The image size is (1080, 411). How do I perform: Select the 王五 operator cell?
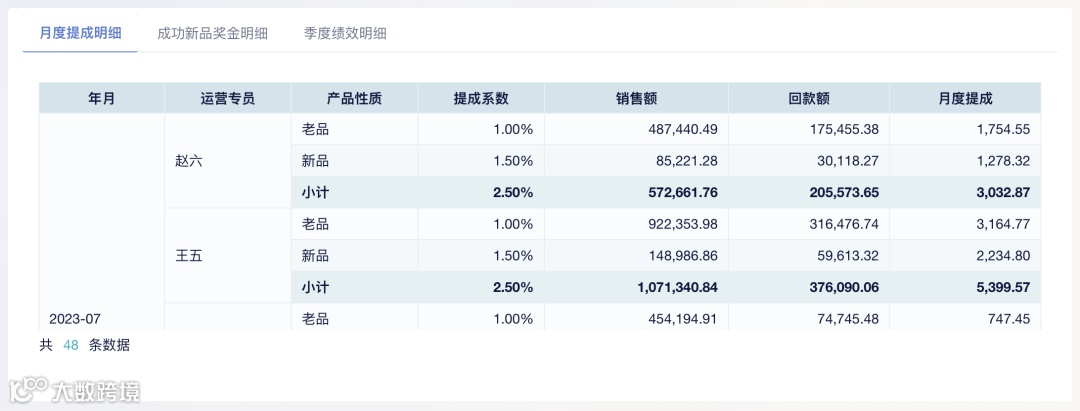pyautogui.click(x=189, y=256)
